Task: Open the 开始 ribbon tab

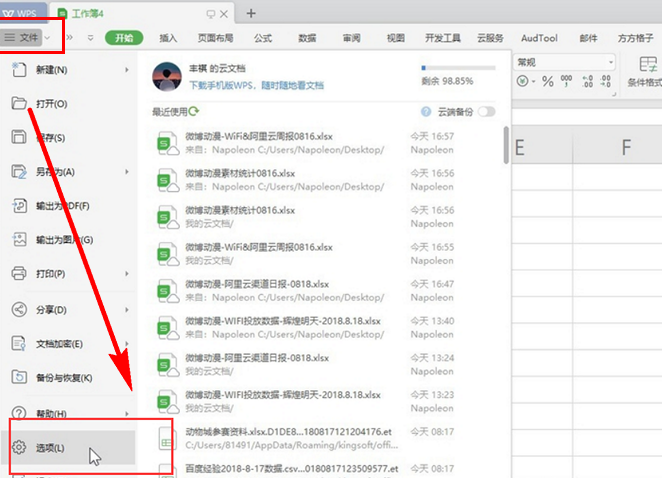Action: (124, 38)
